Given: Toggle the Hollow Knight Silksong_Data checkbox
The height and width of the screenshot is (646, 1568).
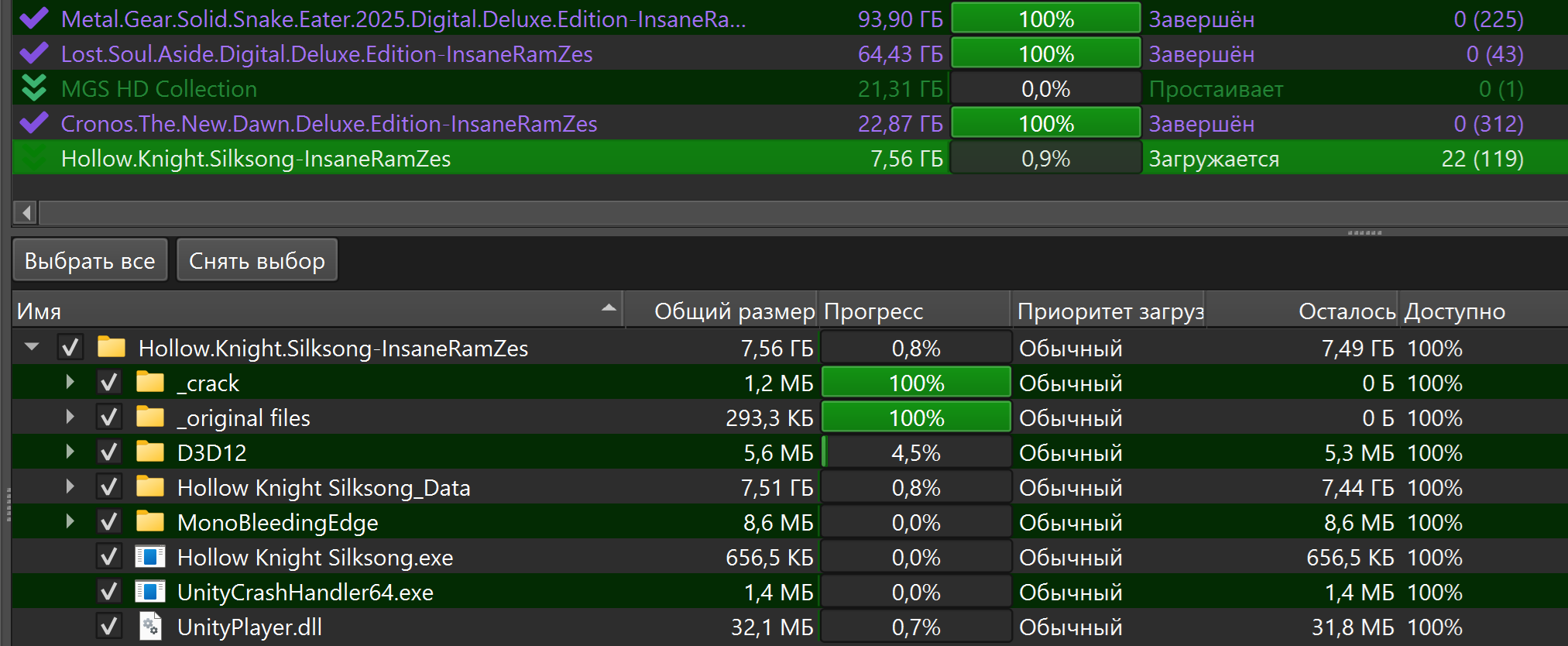Looking at the screenshot, I should (109, 487).
